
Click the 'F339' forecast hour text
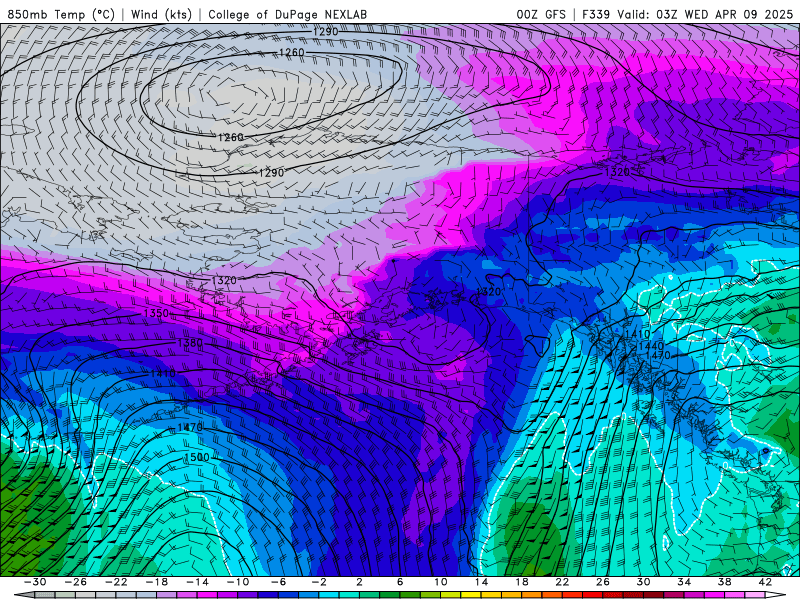[x=595, y=14]
